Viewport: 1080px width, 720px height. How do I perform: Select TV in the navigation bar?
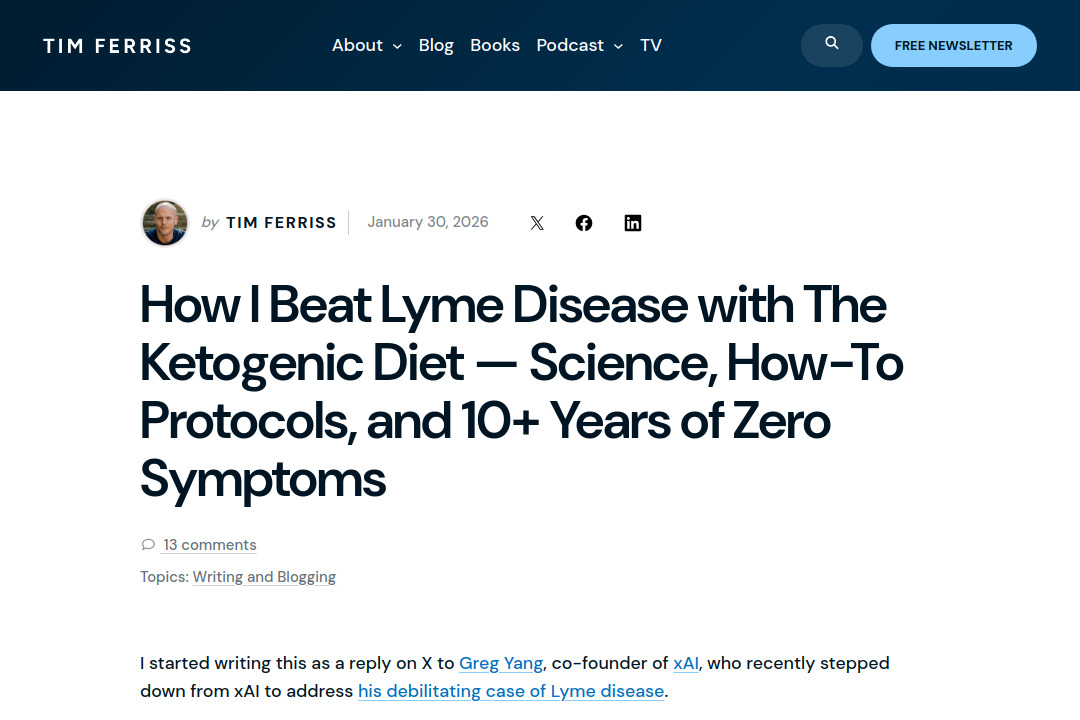(x=650, y=45)
